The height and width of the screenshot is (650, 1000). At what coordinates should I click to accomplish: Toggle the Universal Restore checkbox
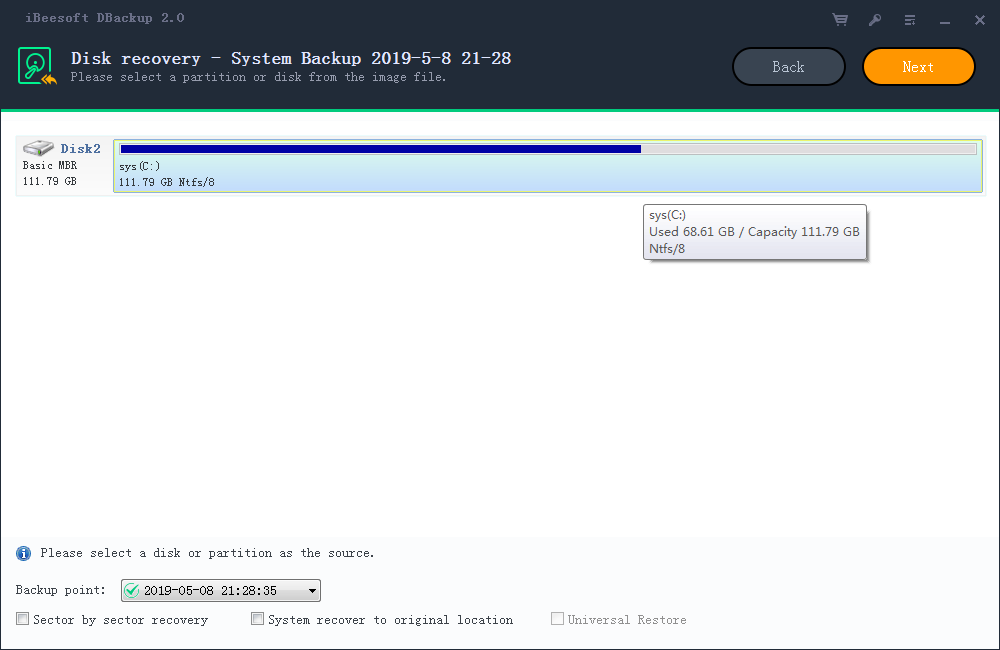click(x=557, y=619)
